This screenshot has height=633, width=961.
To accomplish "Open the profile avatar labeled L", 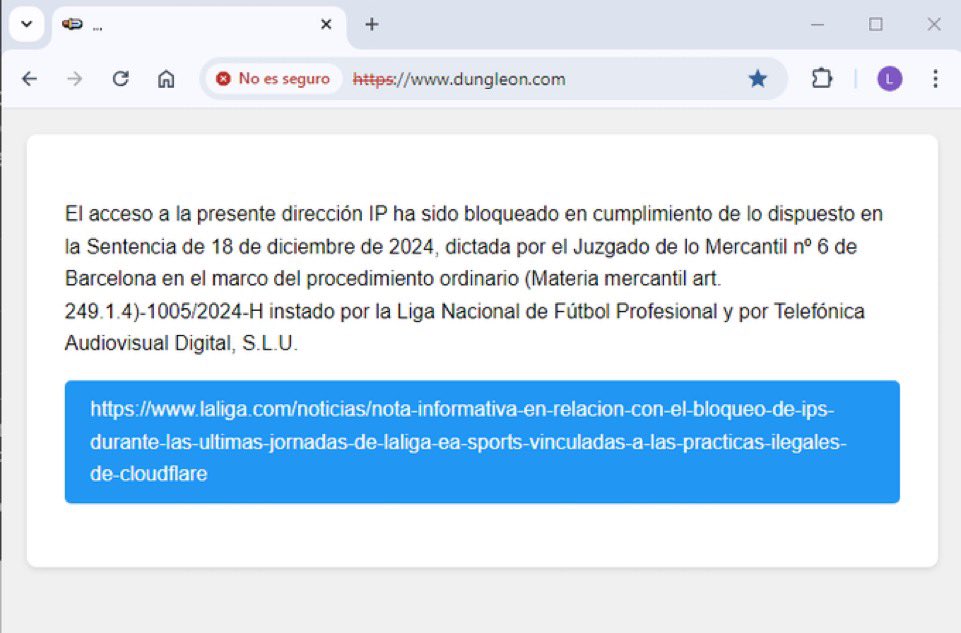I will (x=889, y=79).
